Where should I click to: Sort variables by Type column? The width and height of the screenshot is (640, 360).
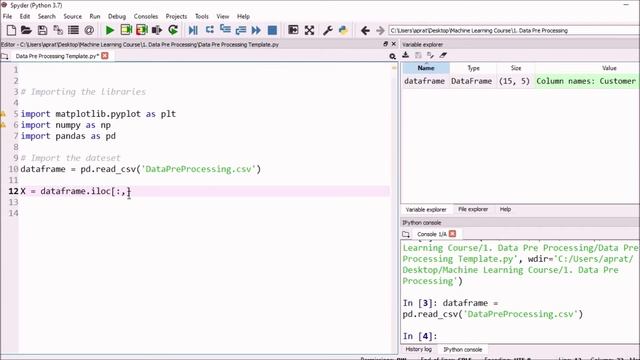pos(473,68)
